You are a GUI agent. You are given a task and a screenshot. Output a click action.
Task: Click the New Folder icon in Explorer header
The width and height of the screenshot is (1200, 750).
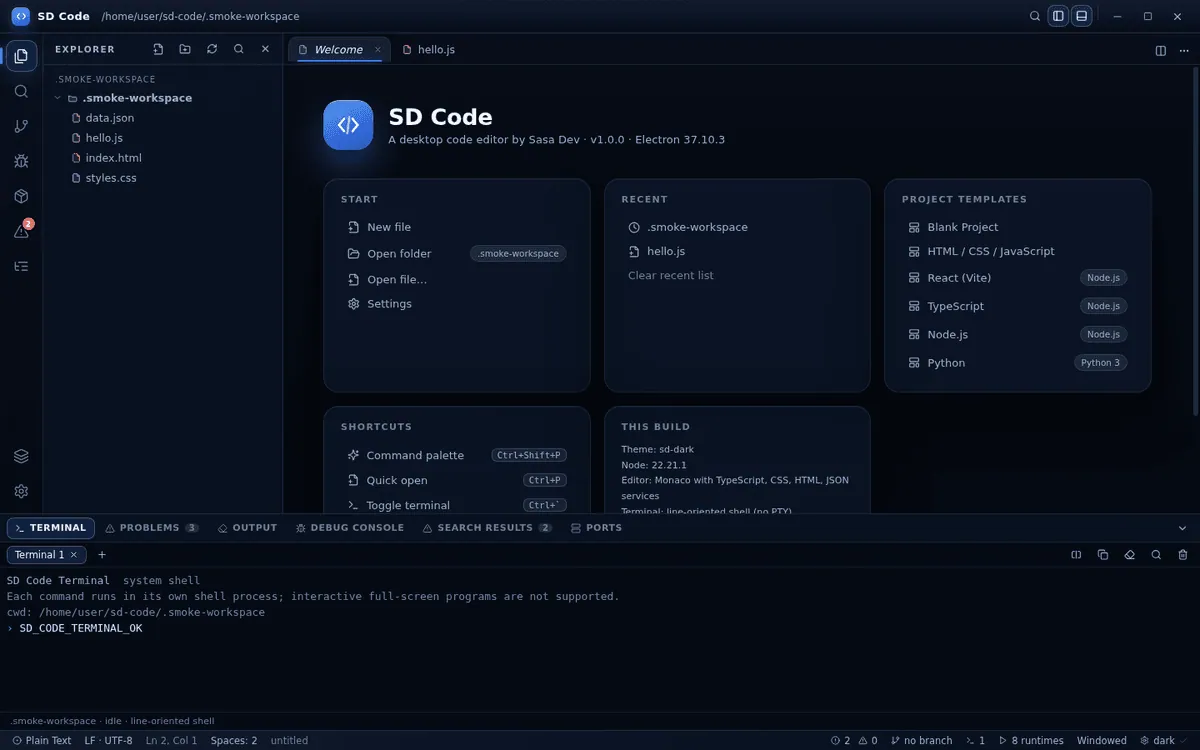click(185, 49)
